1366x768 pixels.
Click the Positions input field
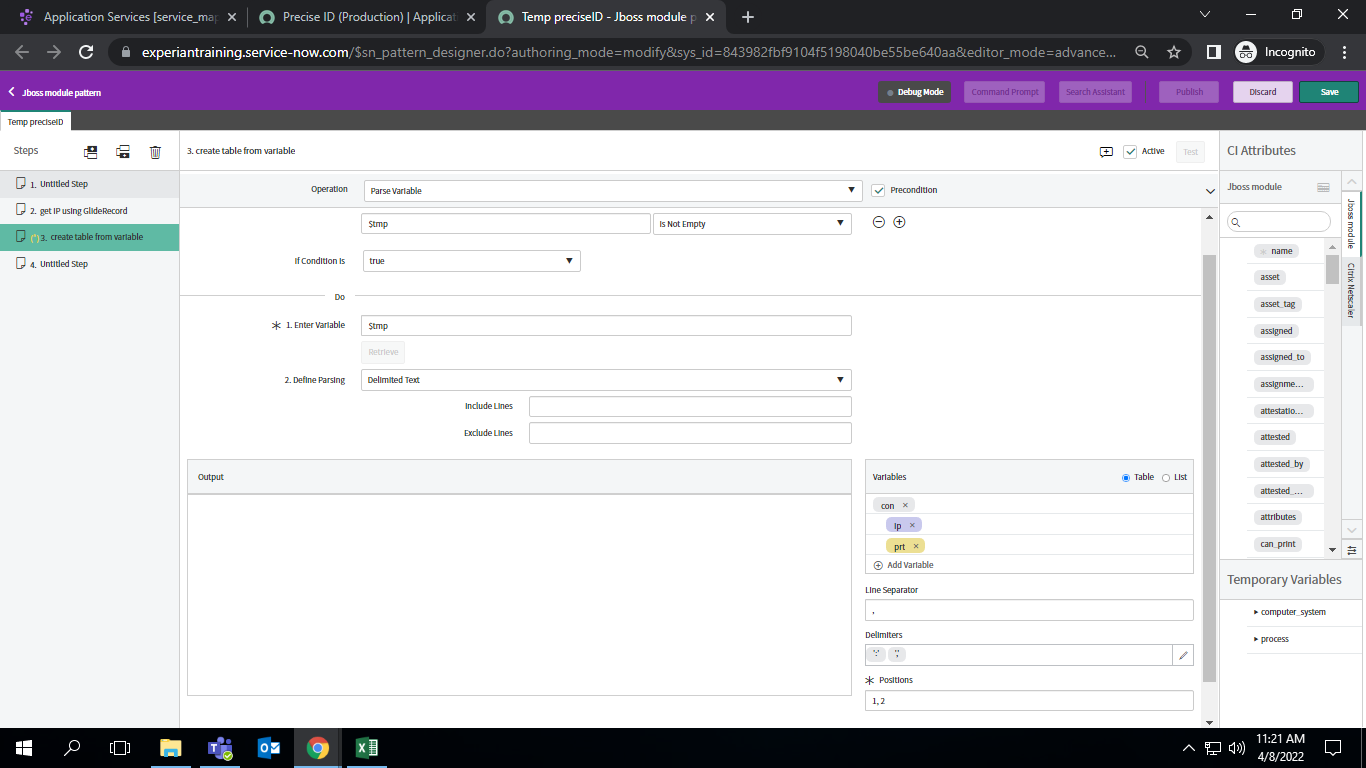[x=1029, y=700]
